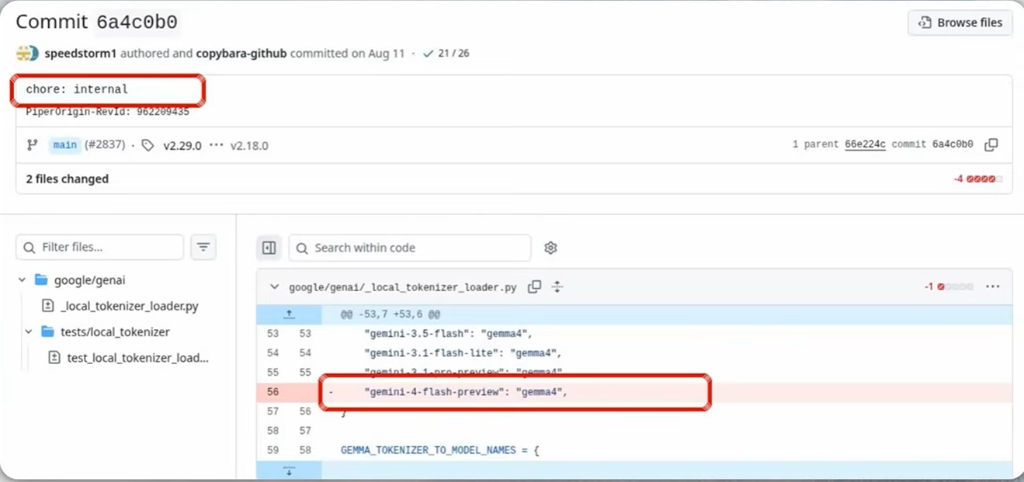This screenshot has width=1024, height=482.
Task: Open pull request #2837 link
Action: point(104,145)
